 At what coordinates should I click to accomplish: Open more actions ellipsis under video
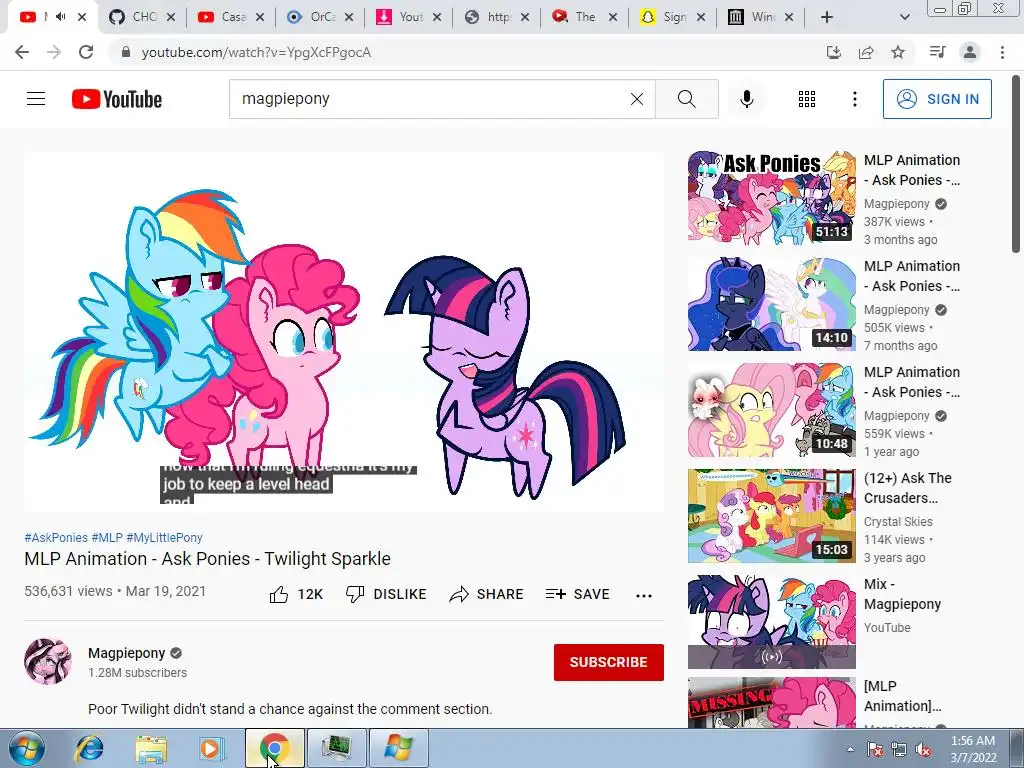[643, 595]
